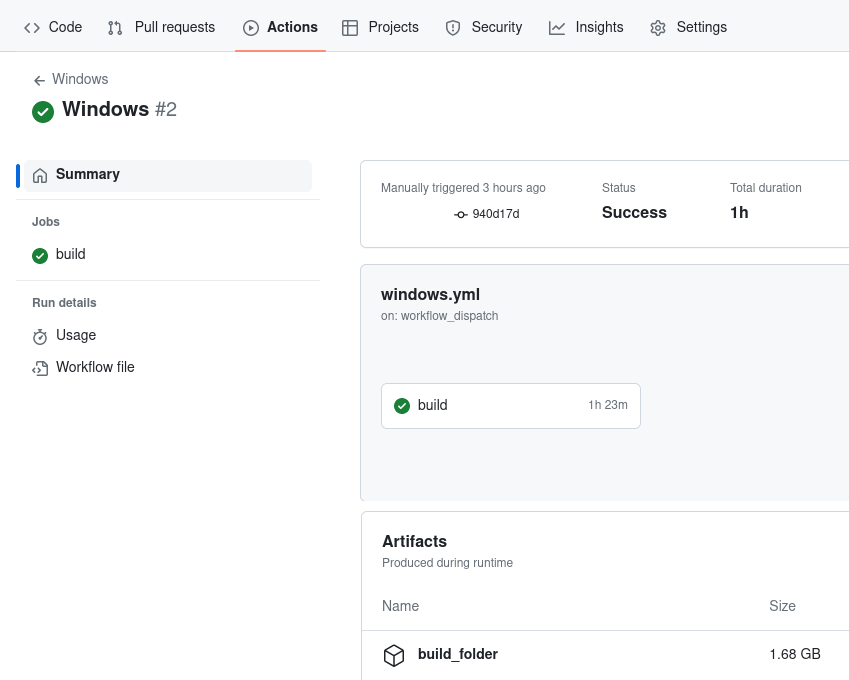Click the Success status text
Viewport: 849px width, 680px height.
[634, 212]
